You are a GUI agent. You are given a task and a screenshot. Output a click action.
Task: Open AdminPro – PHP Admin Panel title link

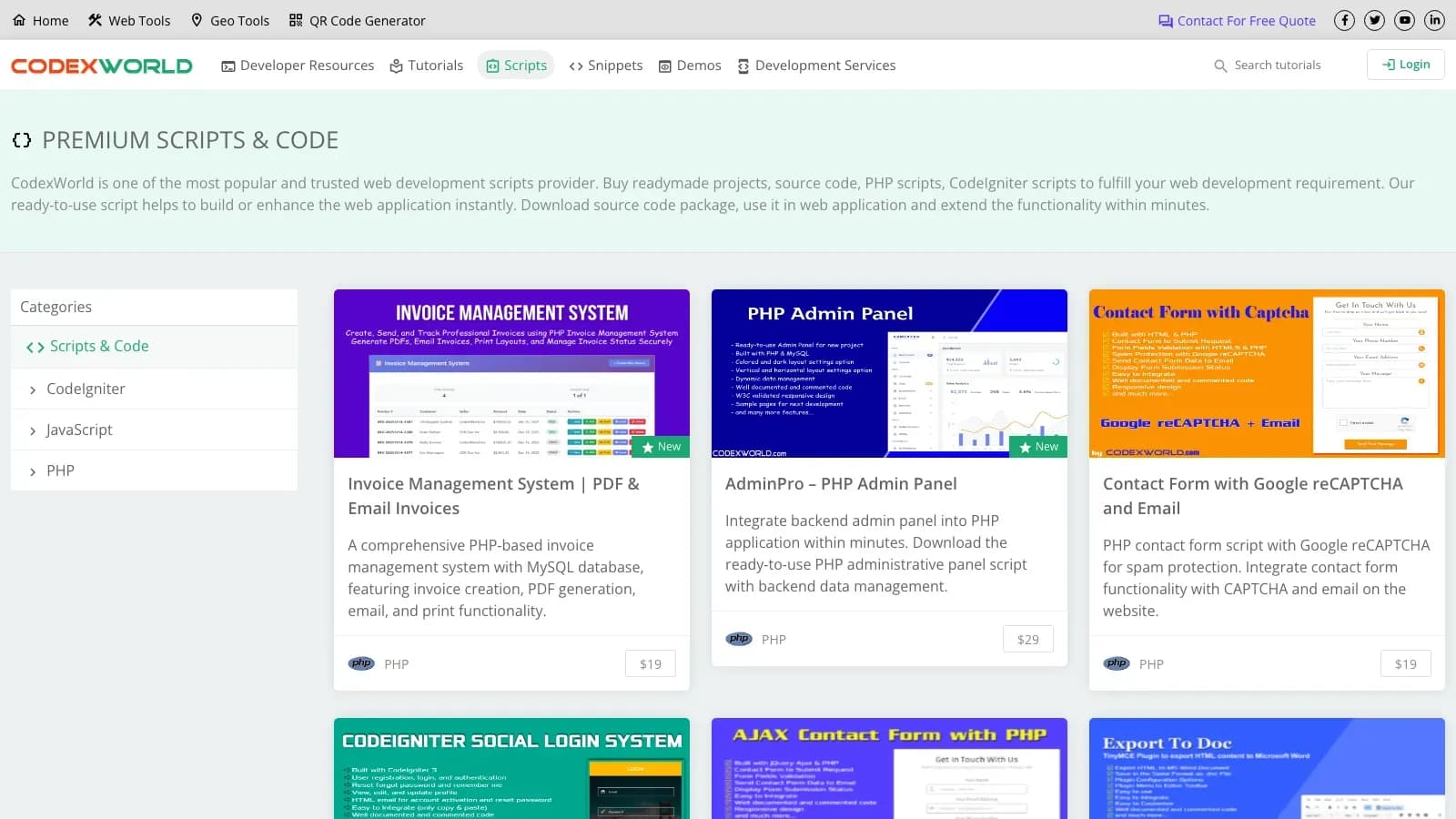(x=841, y=484)
